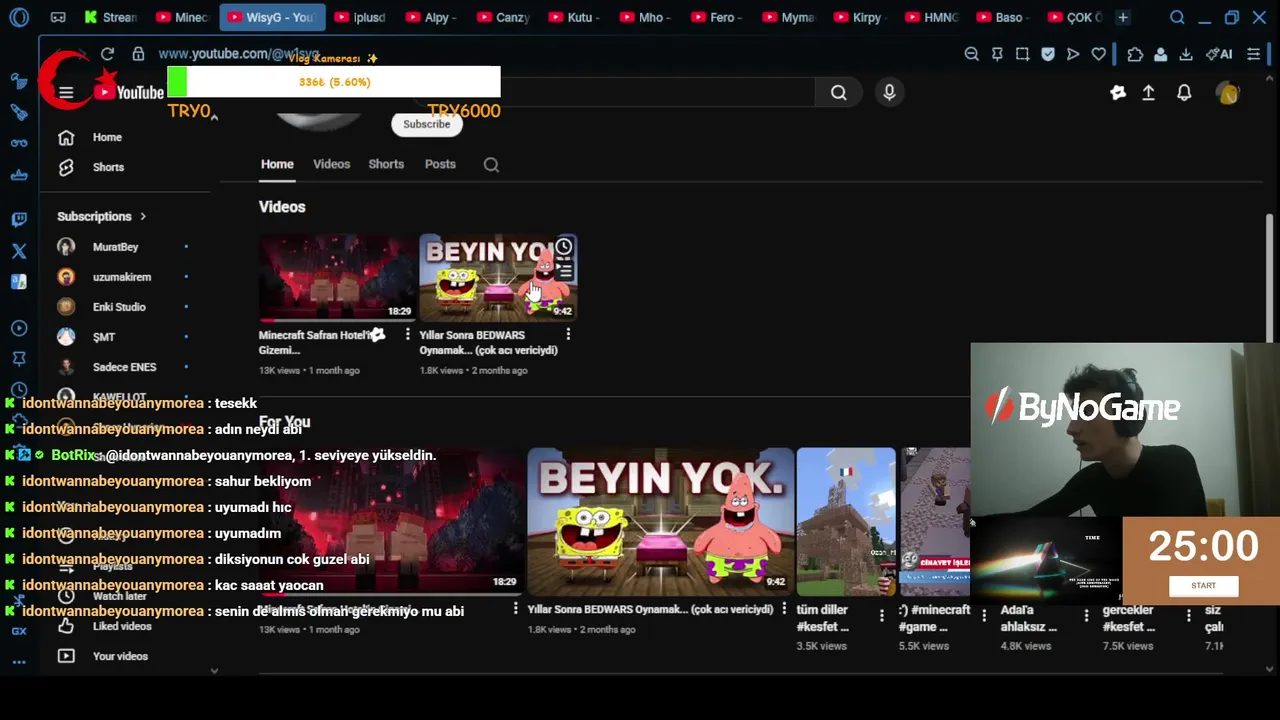1280x720 pixels.
Task: Expand the Subscriptions section chevron
Action: pyautogui.click(x=143, y=216)
